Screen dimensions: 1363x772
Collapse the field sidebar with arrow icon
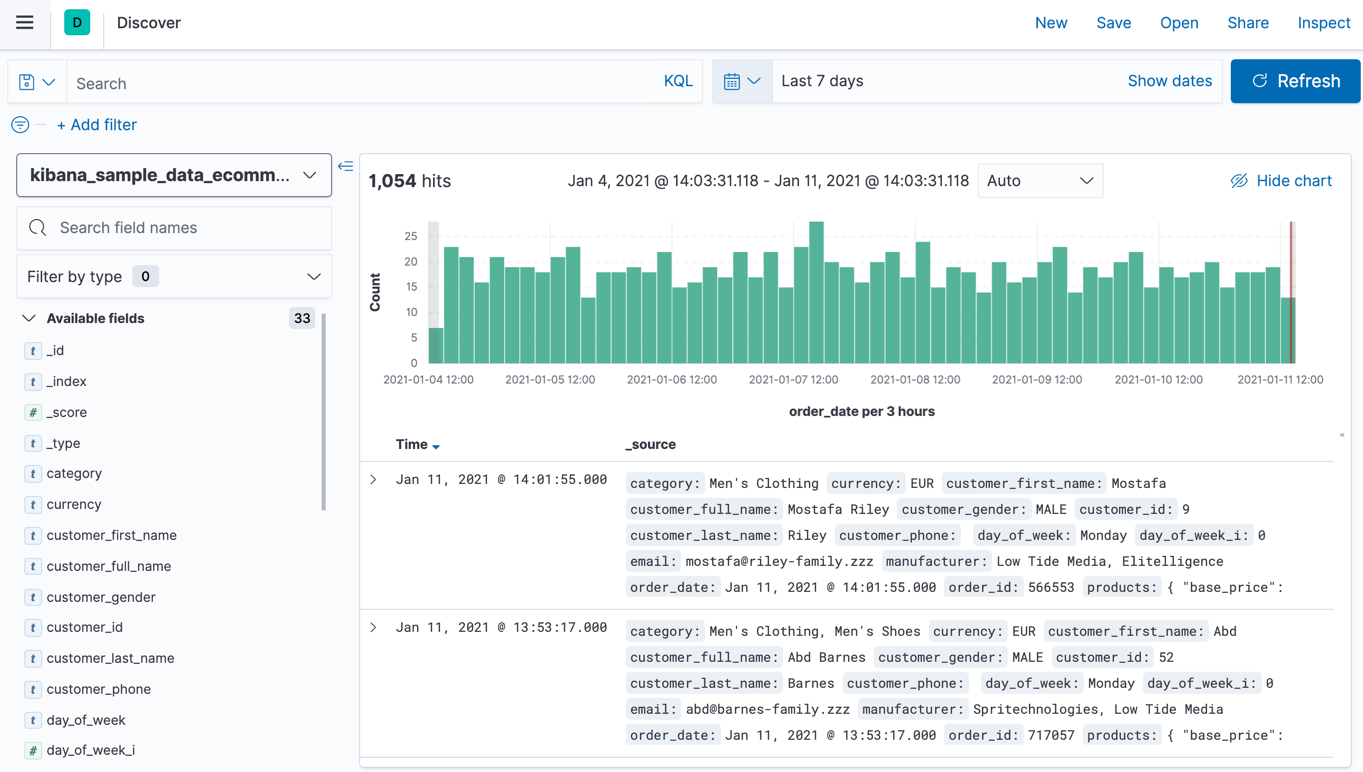(x=346, y=167)
